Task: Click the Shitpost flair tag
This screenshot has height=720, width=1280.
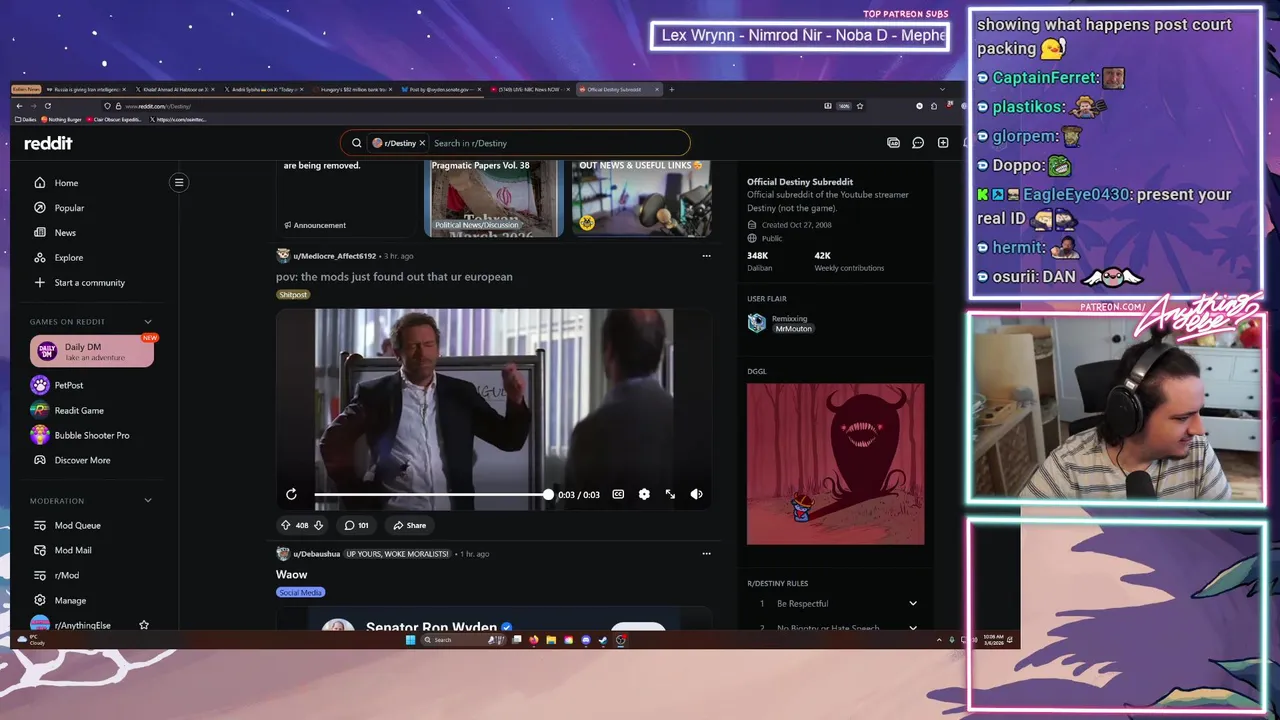Action: point(293,295)
